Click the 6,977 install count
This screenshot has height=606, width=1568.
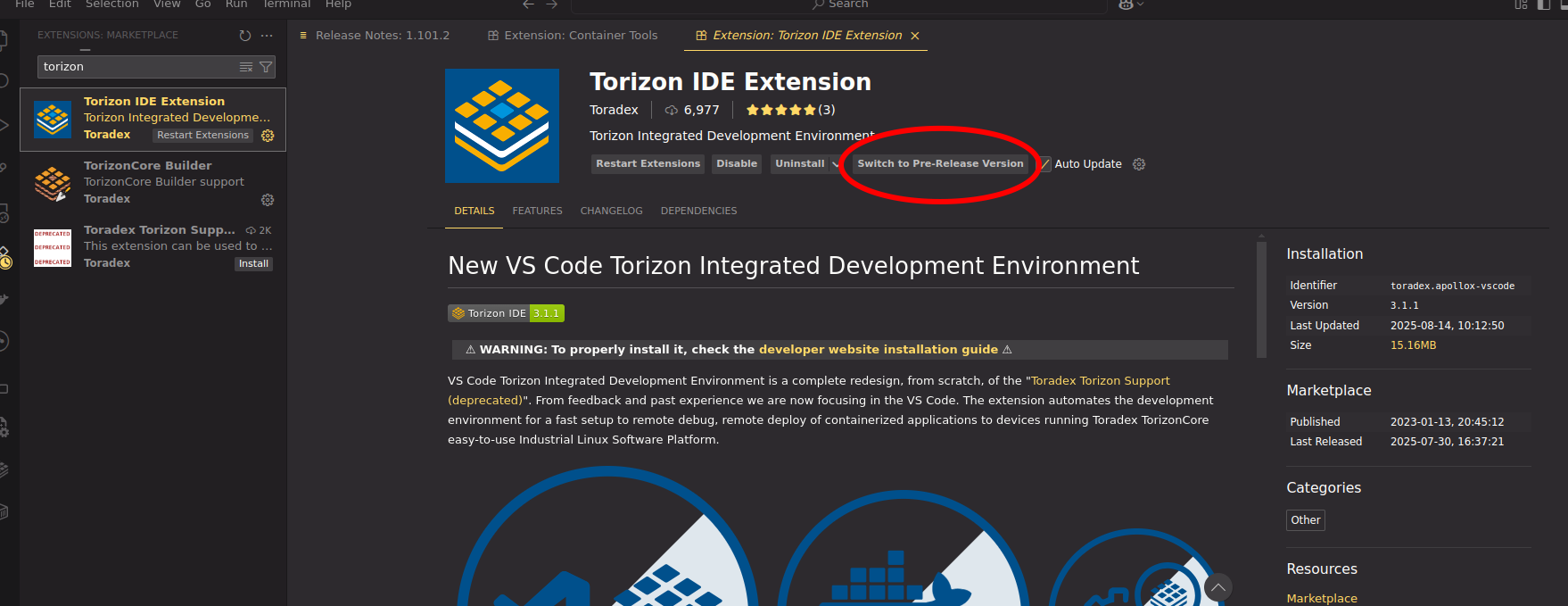701,111
